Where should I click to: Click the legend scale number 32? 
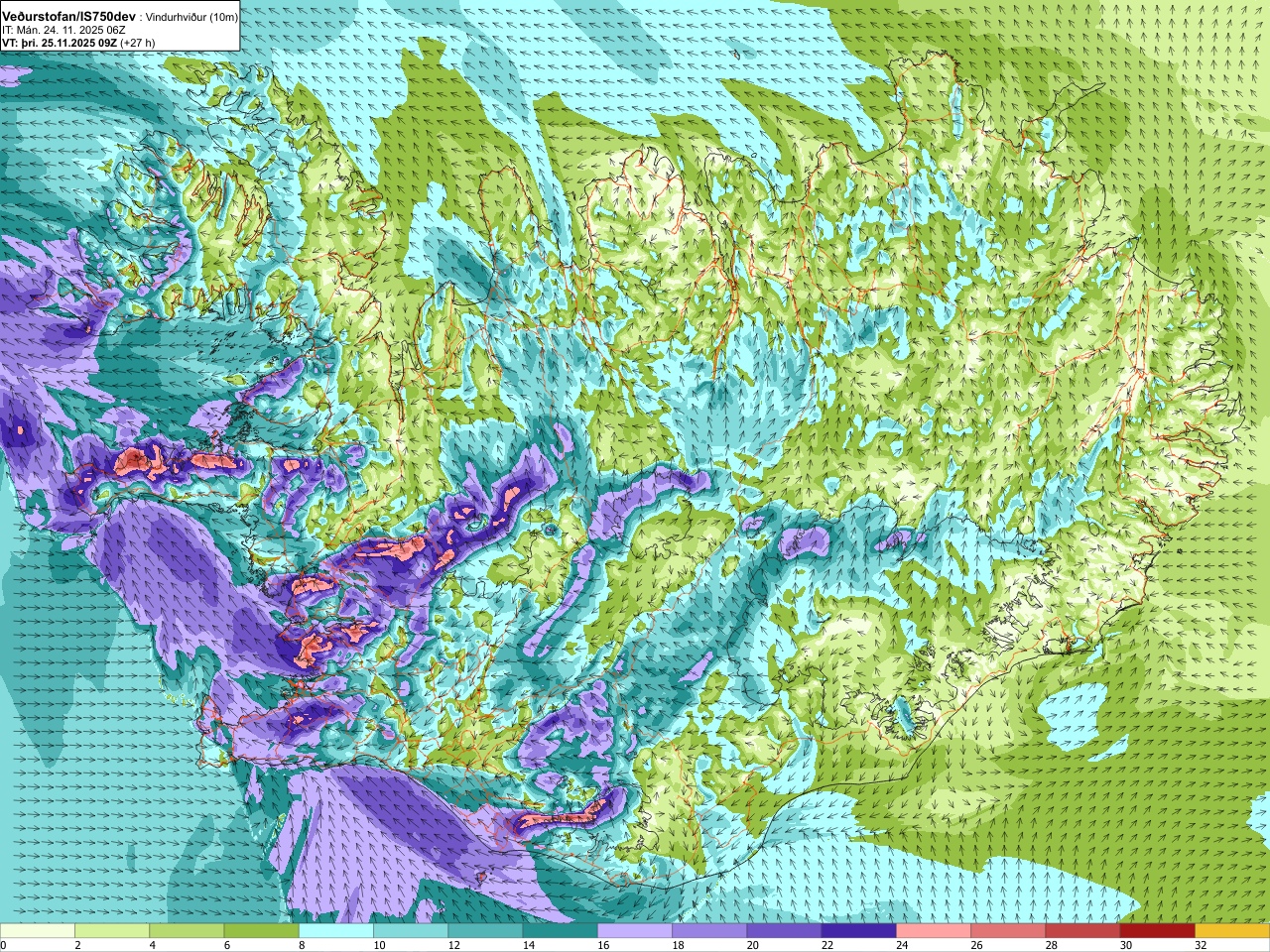click(x=1201, y=945)
